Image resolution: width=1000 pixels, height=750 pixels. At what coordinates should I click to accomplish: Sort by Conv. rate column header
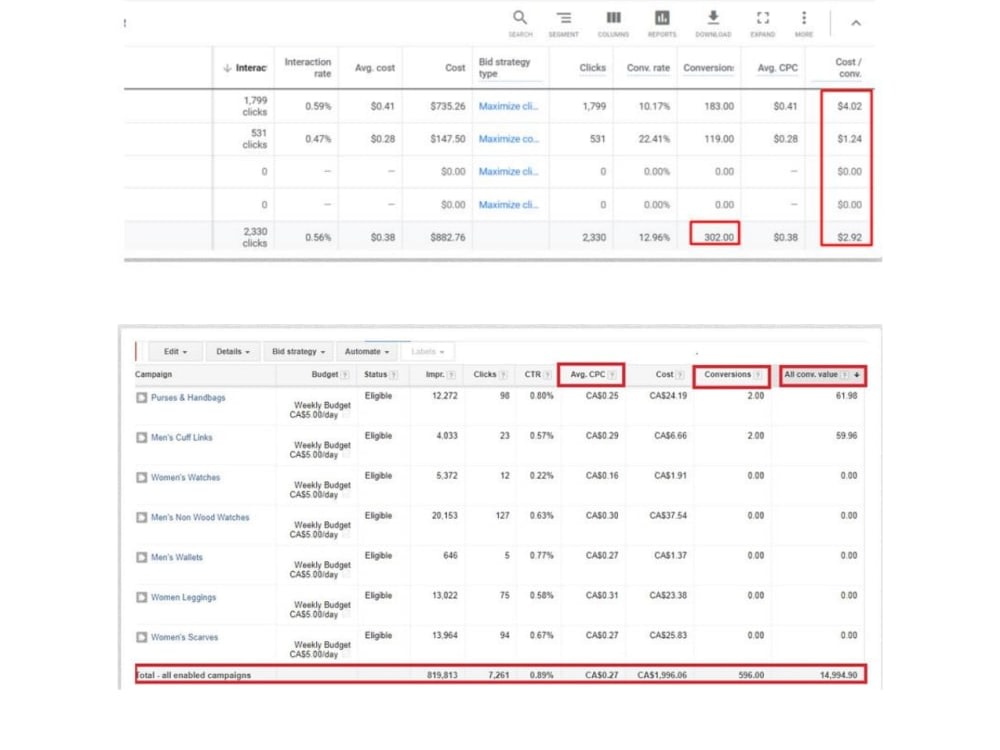tap(648, 68)
